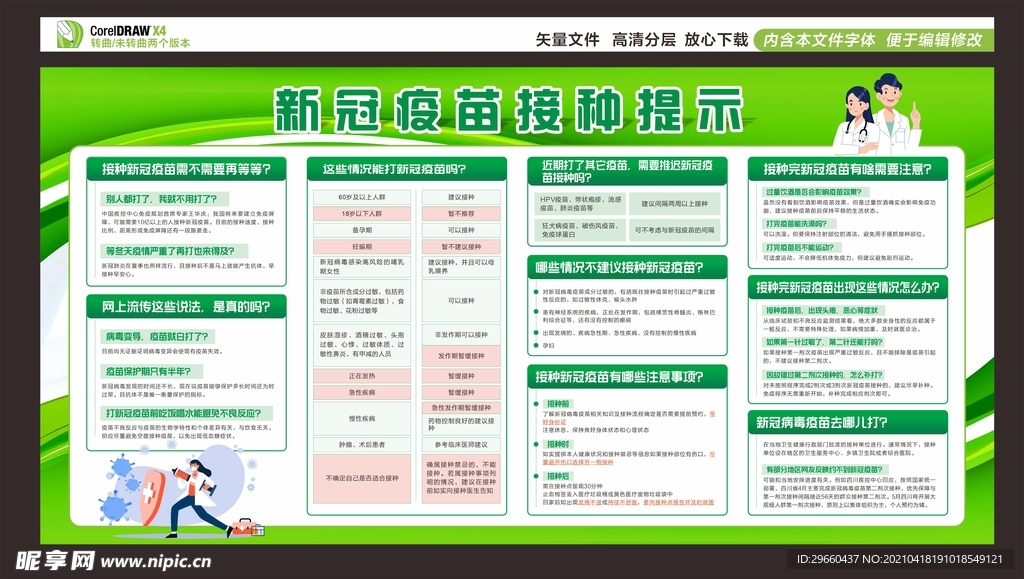The image size is (1024, 579).
Task: Click the green banner "内含本文件字体 便于编辑修改"
Action: [873, 40]
